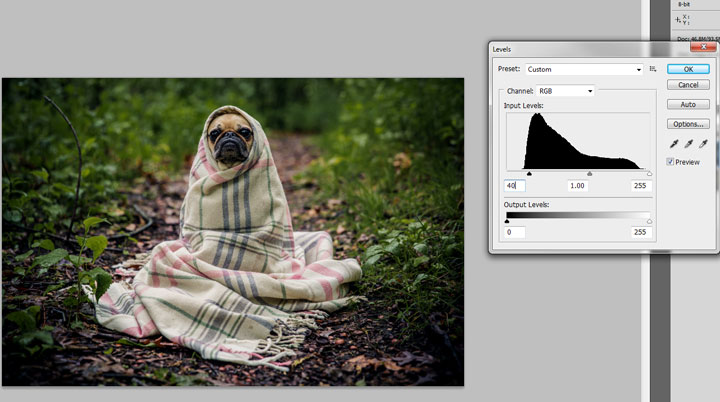The image size is (720, 402).
Task: Focus the input highlight field 255
Action: coord(641,186)
